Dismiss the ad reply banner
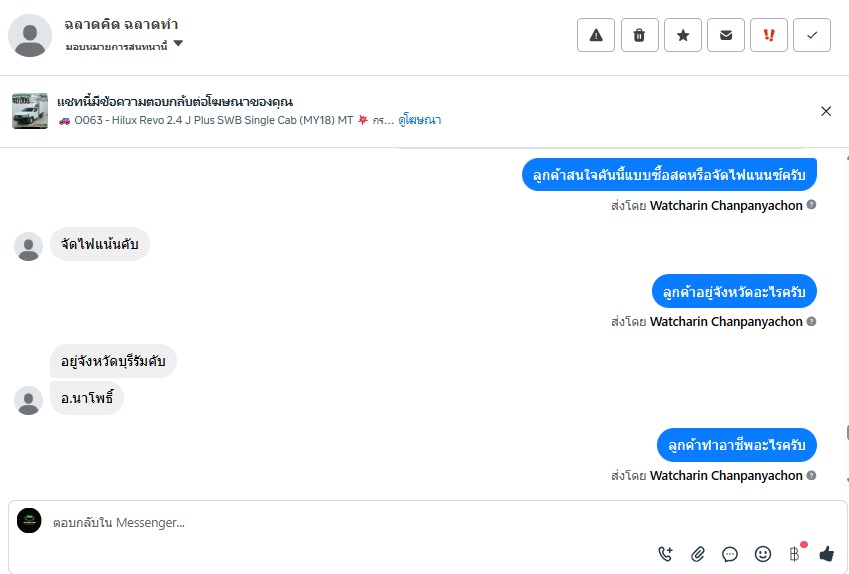849x574 pixels. 826,111
